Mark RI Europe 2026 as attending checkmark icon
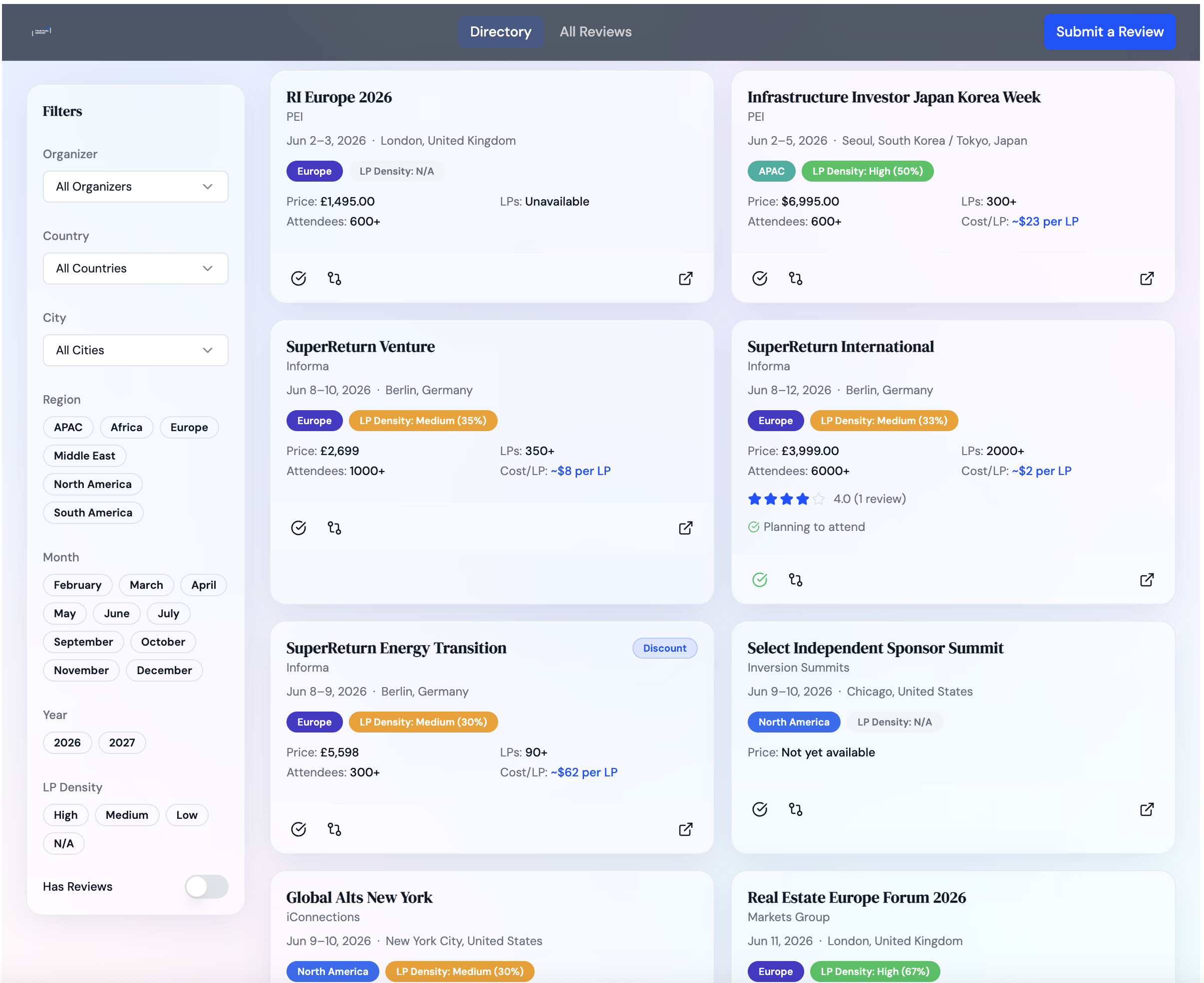Image resolution: width=1204 pixels, height=983 pixels. point(299,279)
